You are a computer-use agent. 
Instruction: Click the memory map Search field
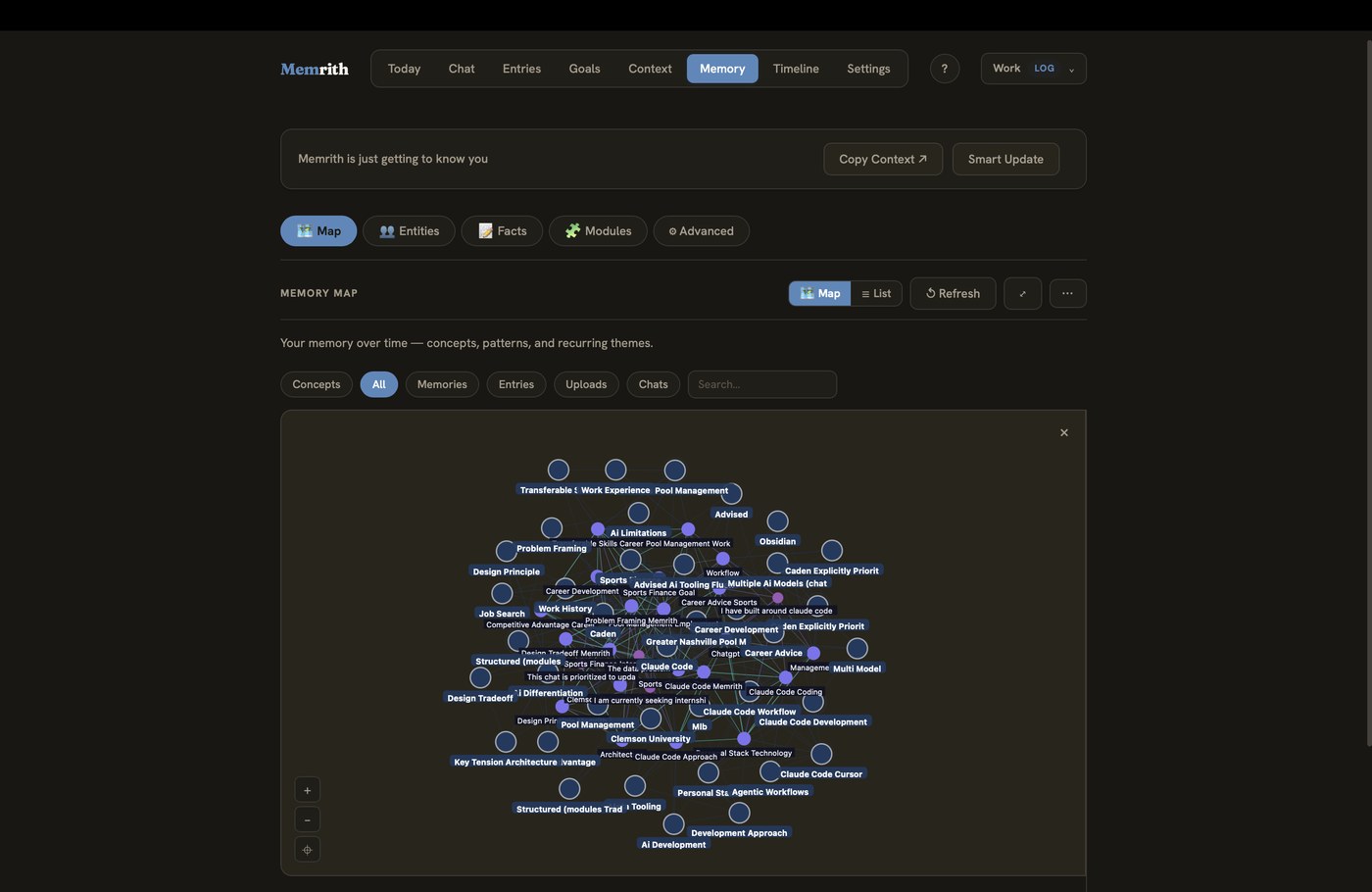(x=762, y=384)
